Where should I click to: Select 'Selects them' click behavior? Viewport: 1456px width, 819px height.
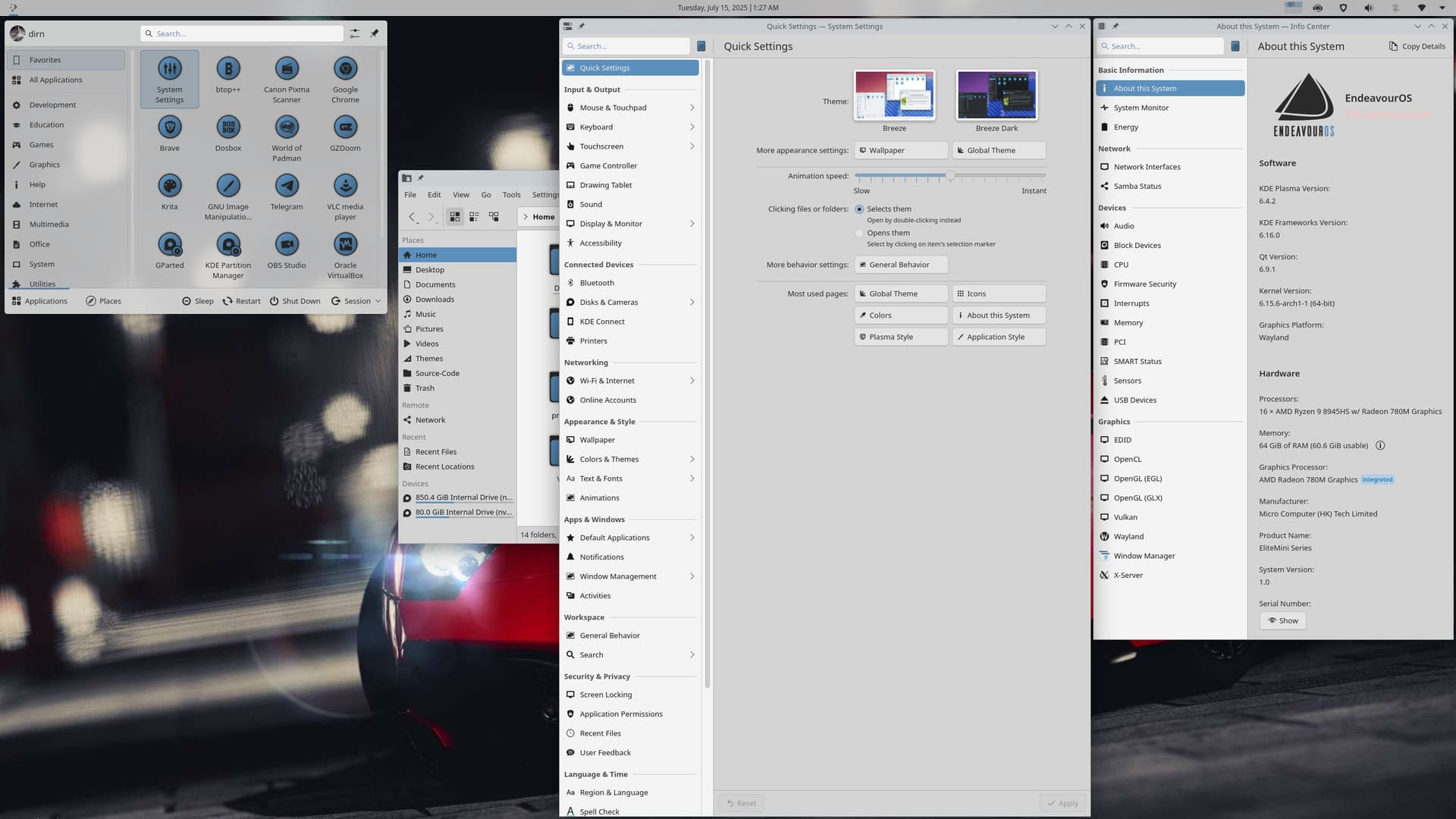coord(859,209)
